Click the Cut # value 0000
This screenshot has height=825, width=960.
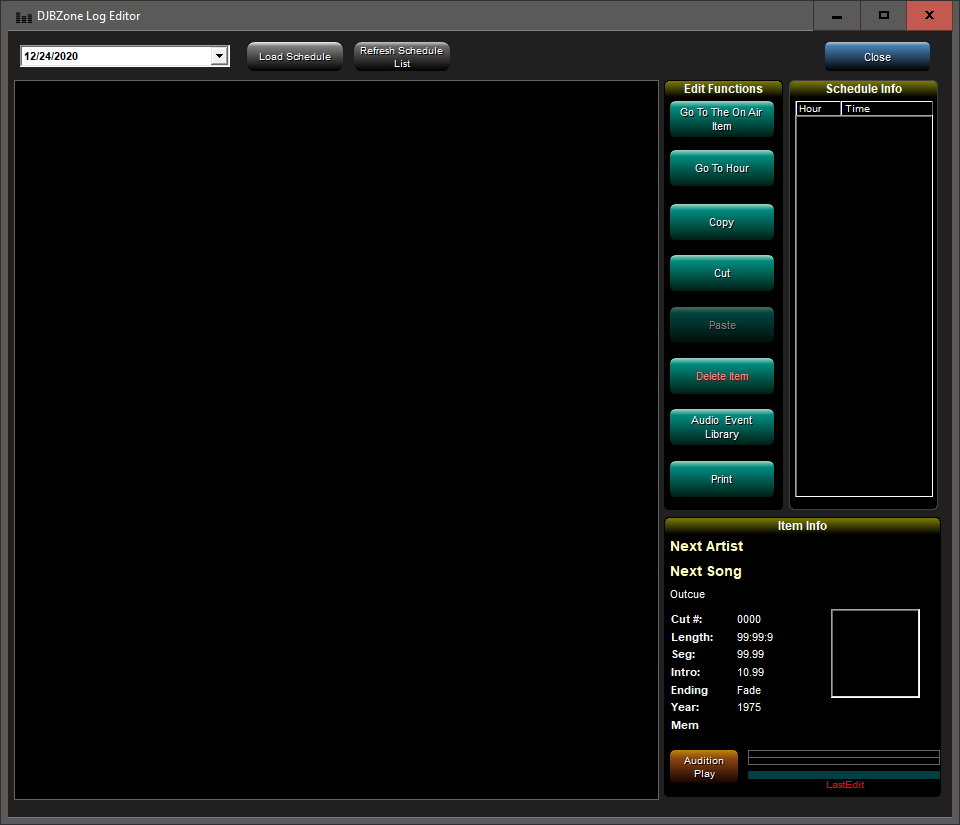coord(749,619)
